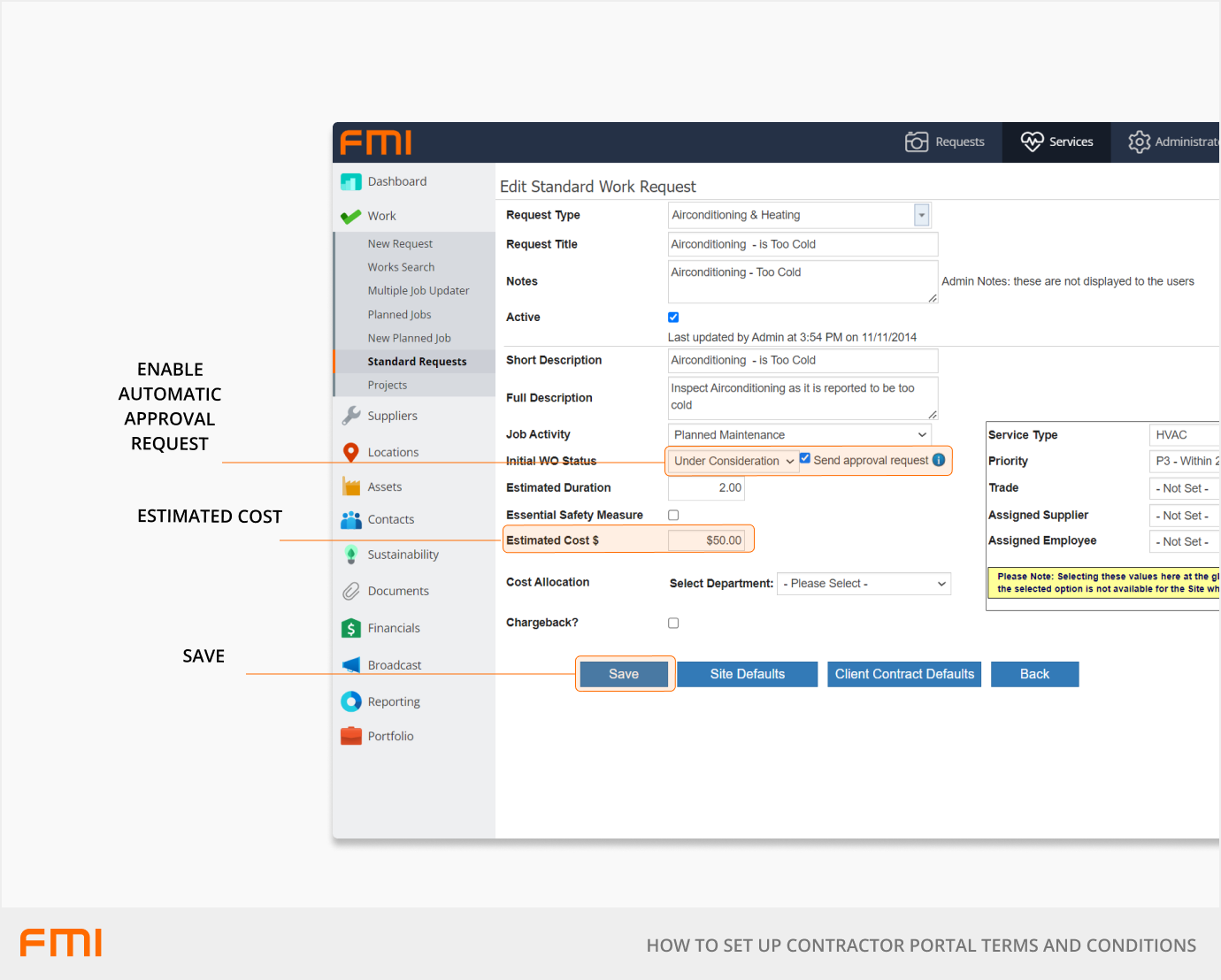Viewport: 1221px width, 980px height.
Task: Click the Estimated Cost $ input field
Action: tap(707, 540)
